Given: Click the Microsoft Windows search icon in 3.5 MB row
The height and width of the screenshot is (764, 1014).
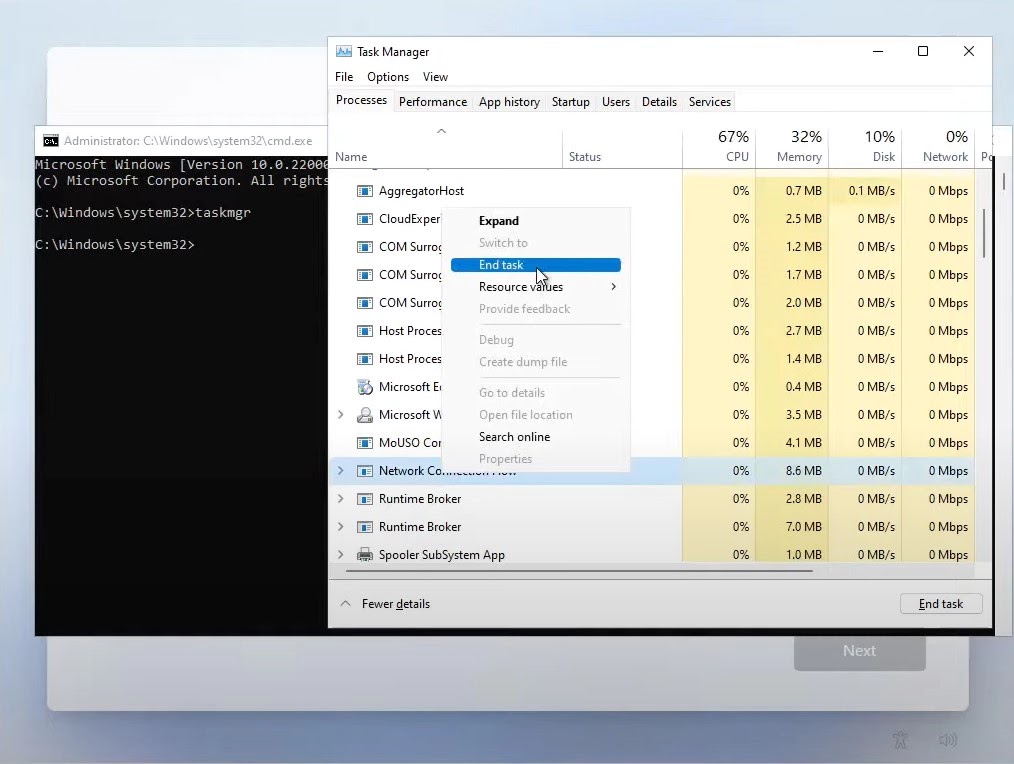Looking at the screenshot, I should tap(365, 415).
